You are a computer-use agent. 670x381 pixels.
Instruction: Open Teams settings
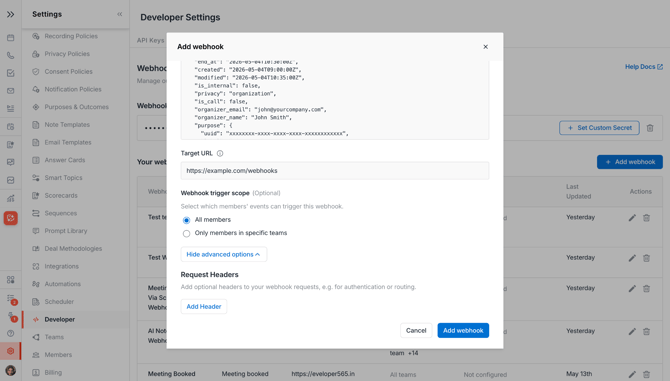[54, 337]
